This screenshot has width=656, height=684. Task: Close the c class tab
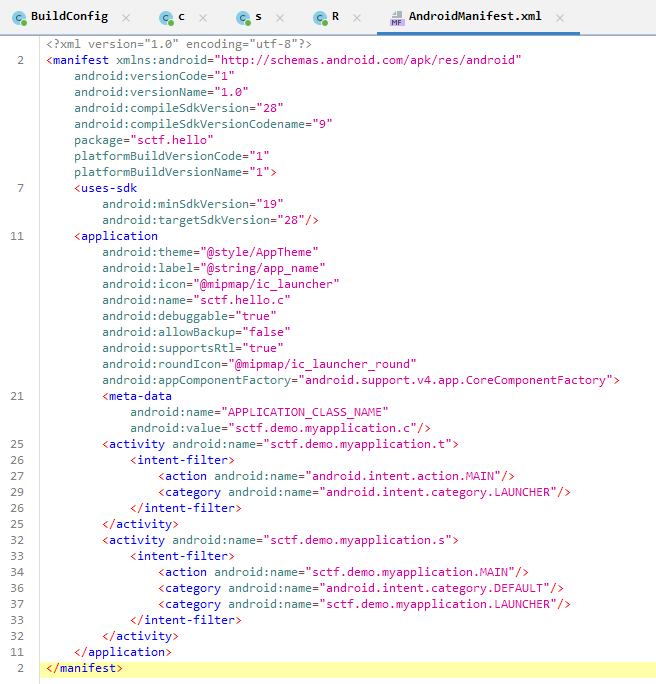(203, 18)
